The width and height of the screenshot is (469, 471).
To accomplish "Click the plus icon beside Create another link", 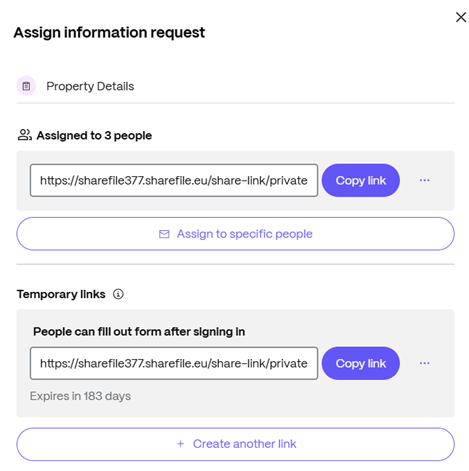I will pos(180,444).
